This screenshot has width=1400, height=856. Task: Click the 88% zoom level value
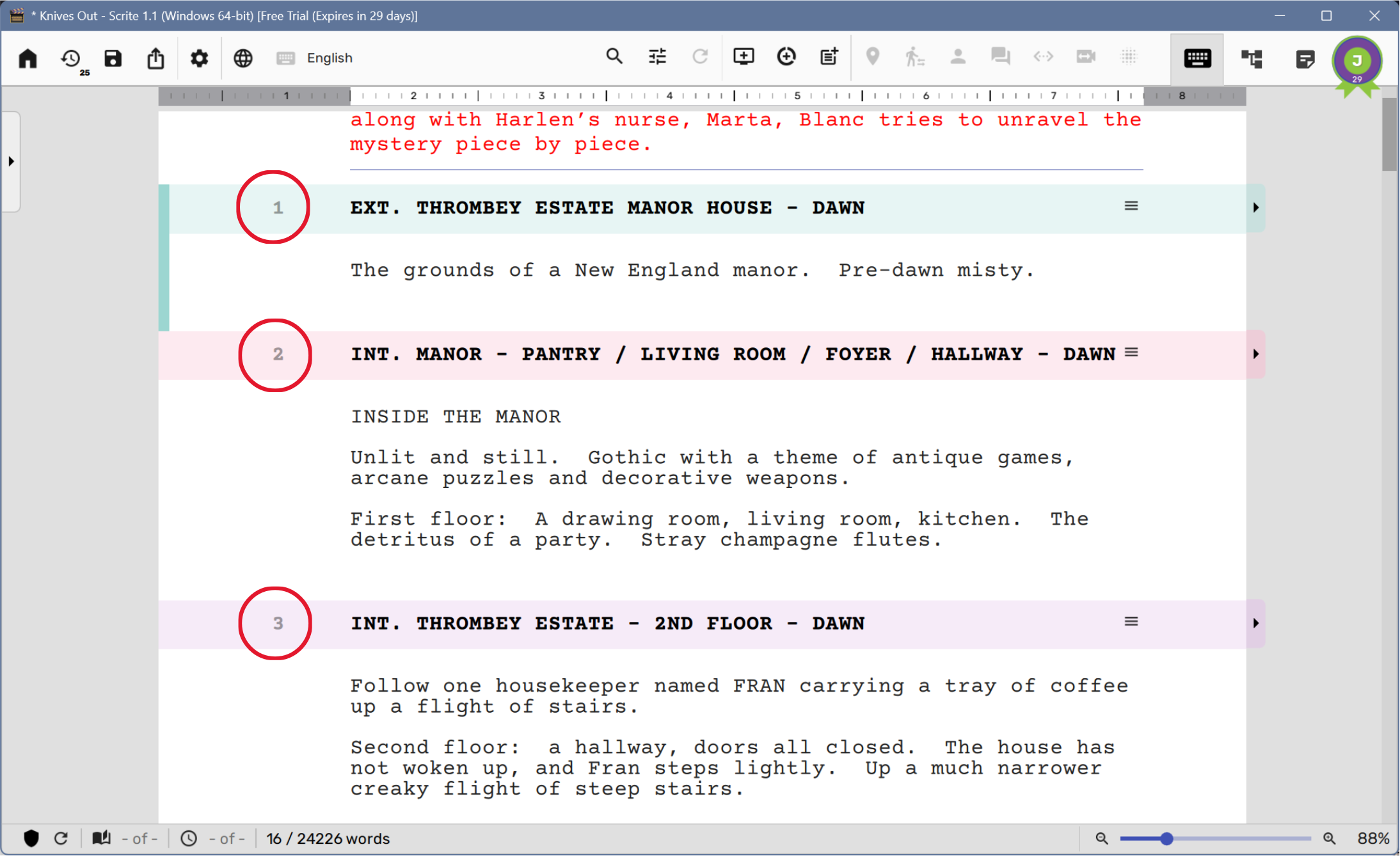pos(1373,838)
